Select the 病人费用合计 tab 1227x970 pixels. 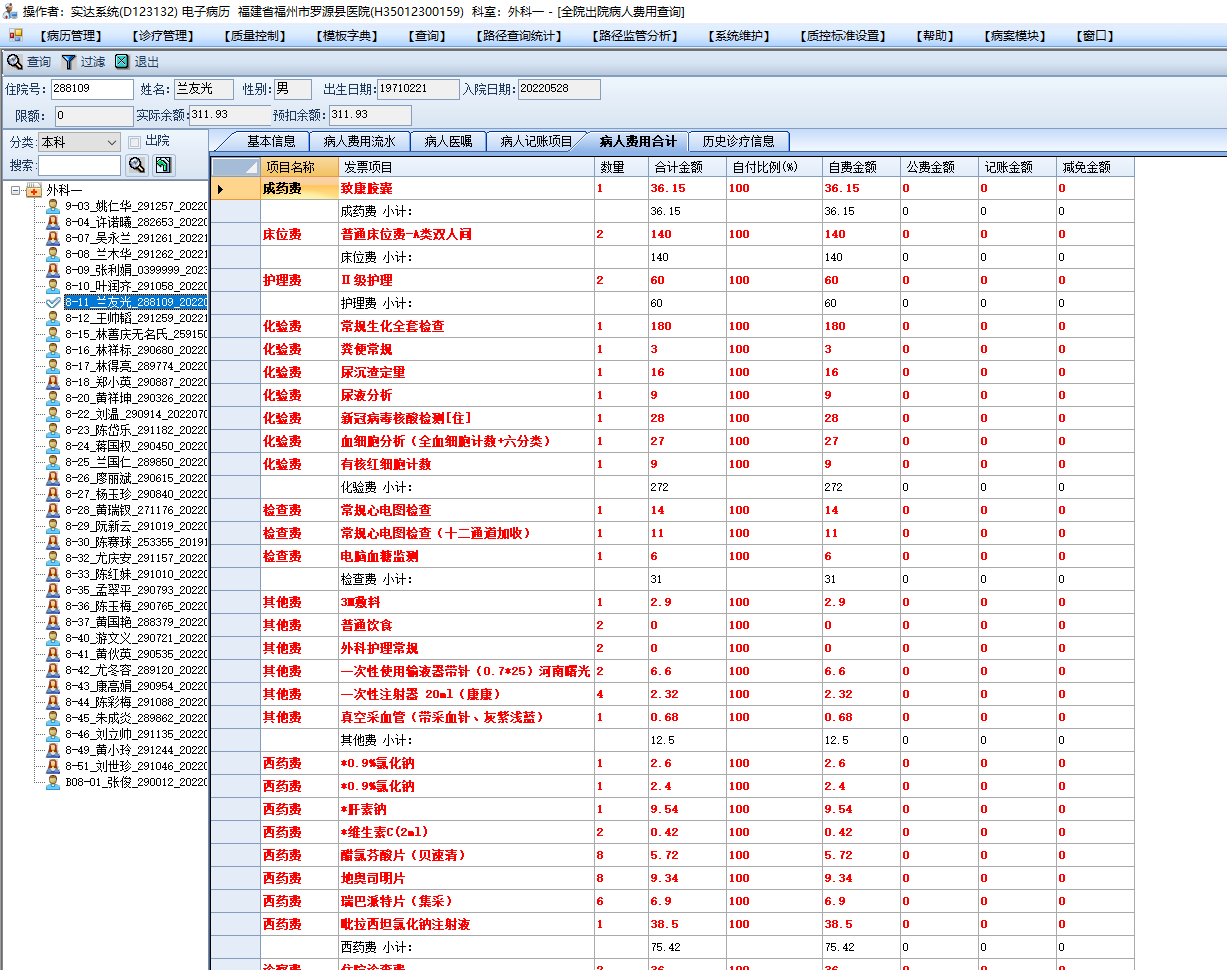[x=637, y=141]
